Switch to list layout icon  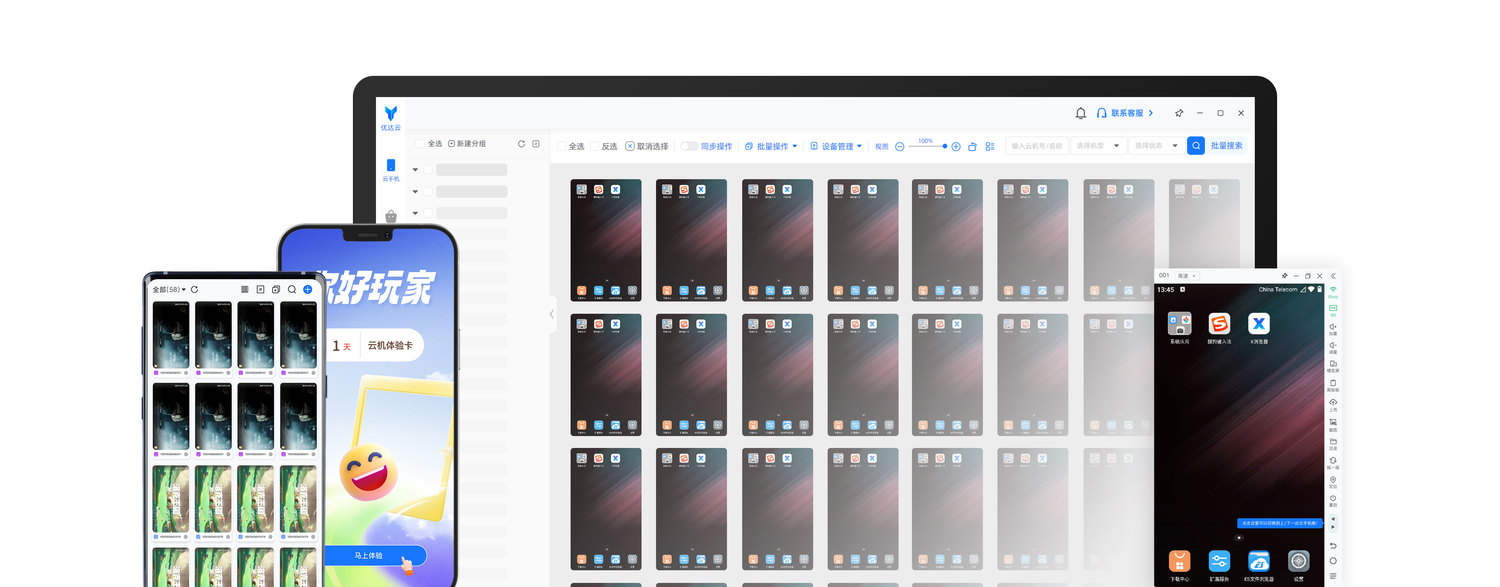coord(990,146)
